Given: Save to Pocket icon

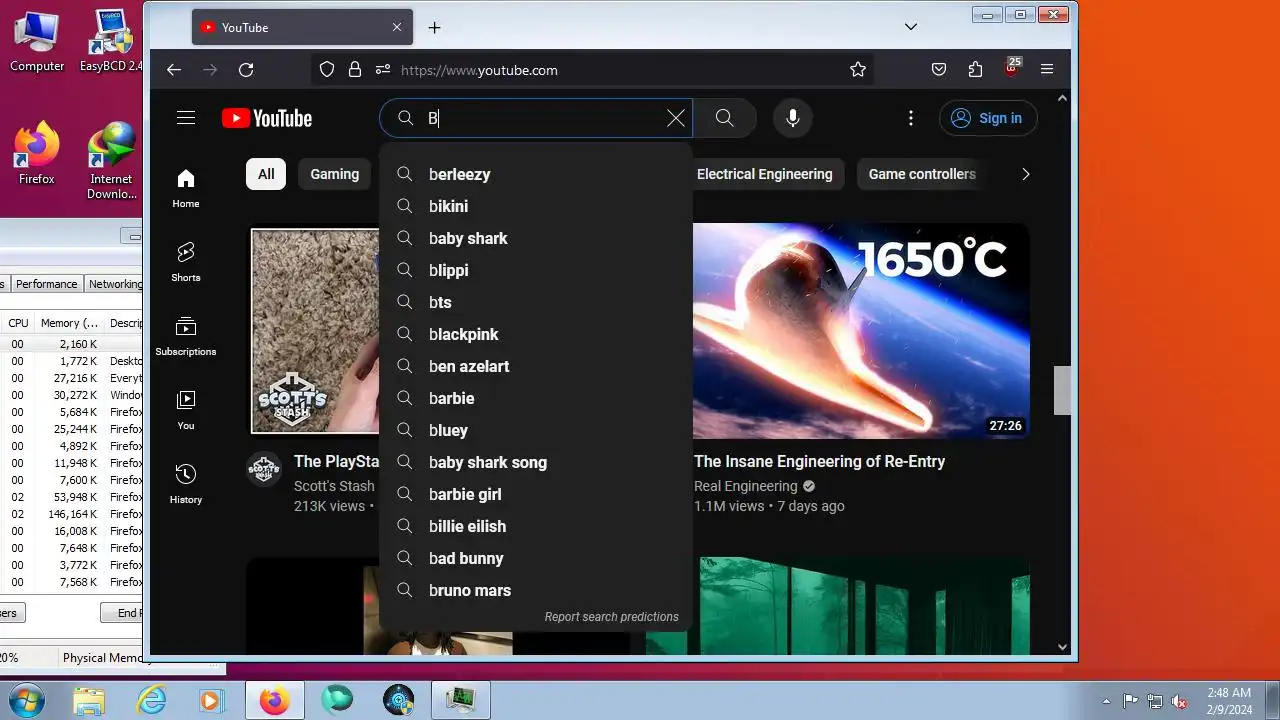Looking at the screenshot, I should click(x=939, y=70).
